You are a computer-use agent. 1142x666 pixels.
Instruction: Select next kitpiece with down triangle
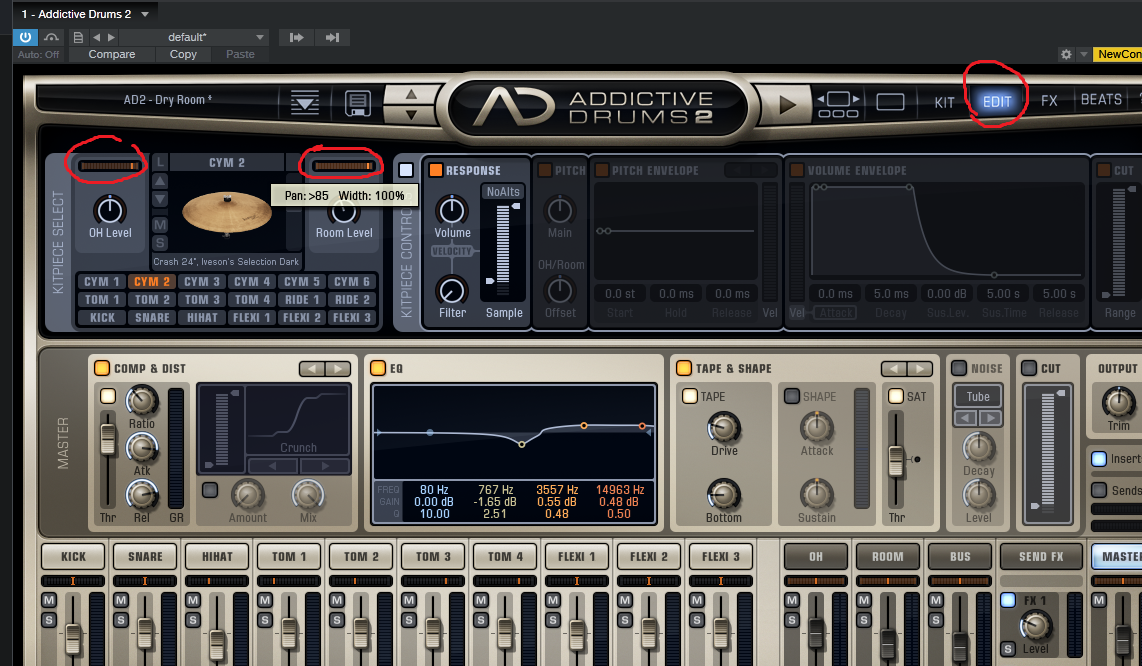160,200
